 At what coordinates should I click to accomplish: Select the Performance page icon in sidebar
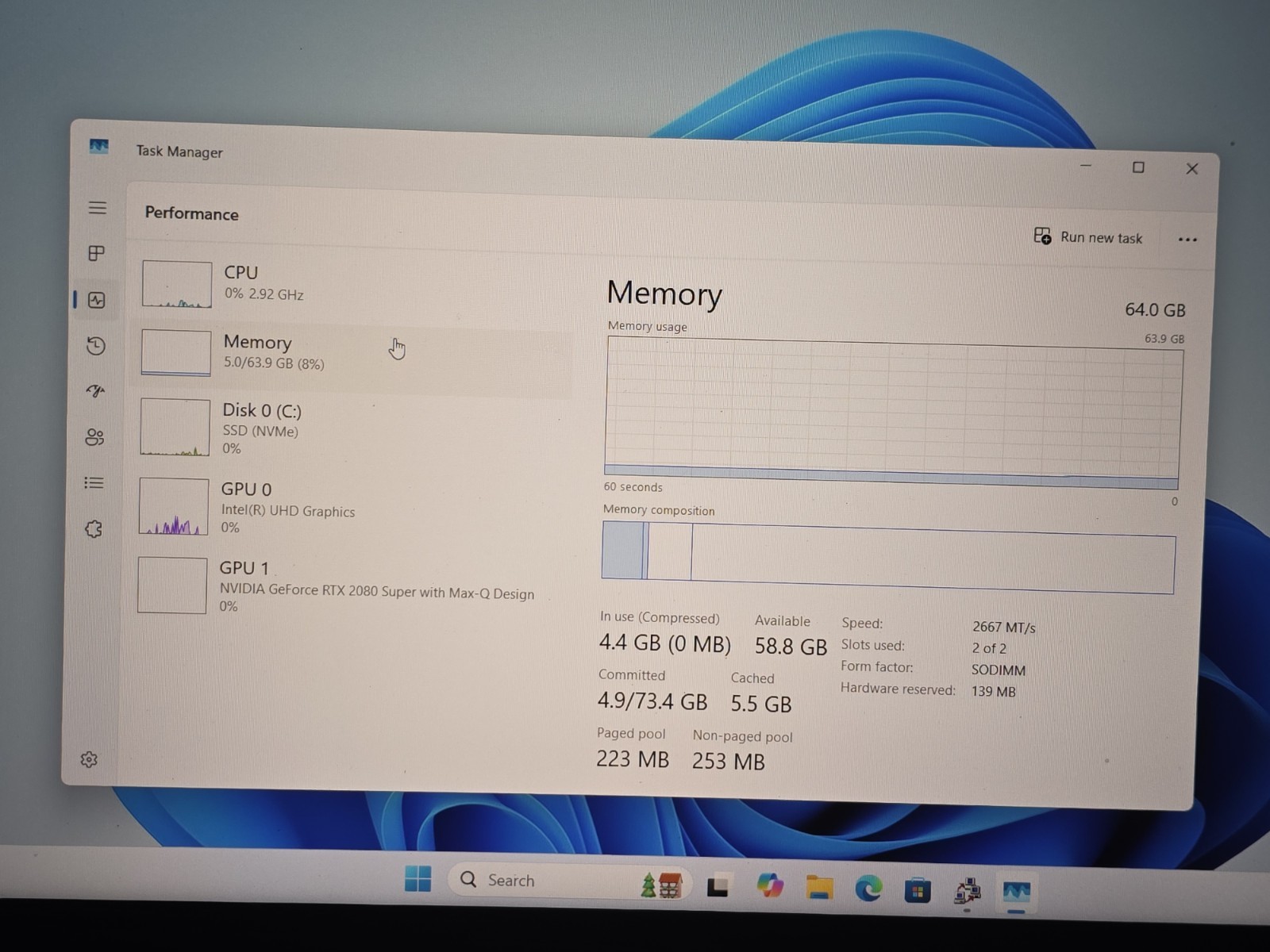point(97,300)
